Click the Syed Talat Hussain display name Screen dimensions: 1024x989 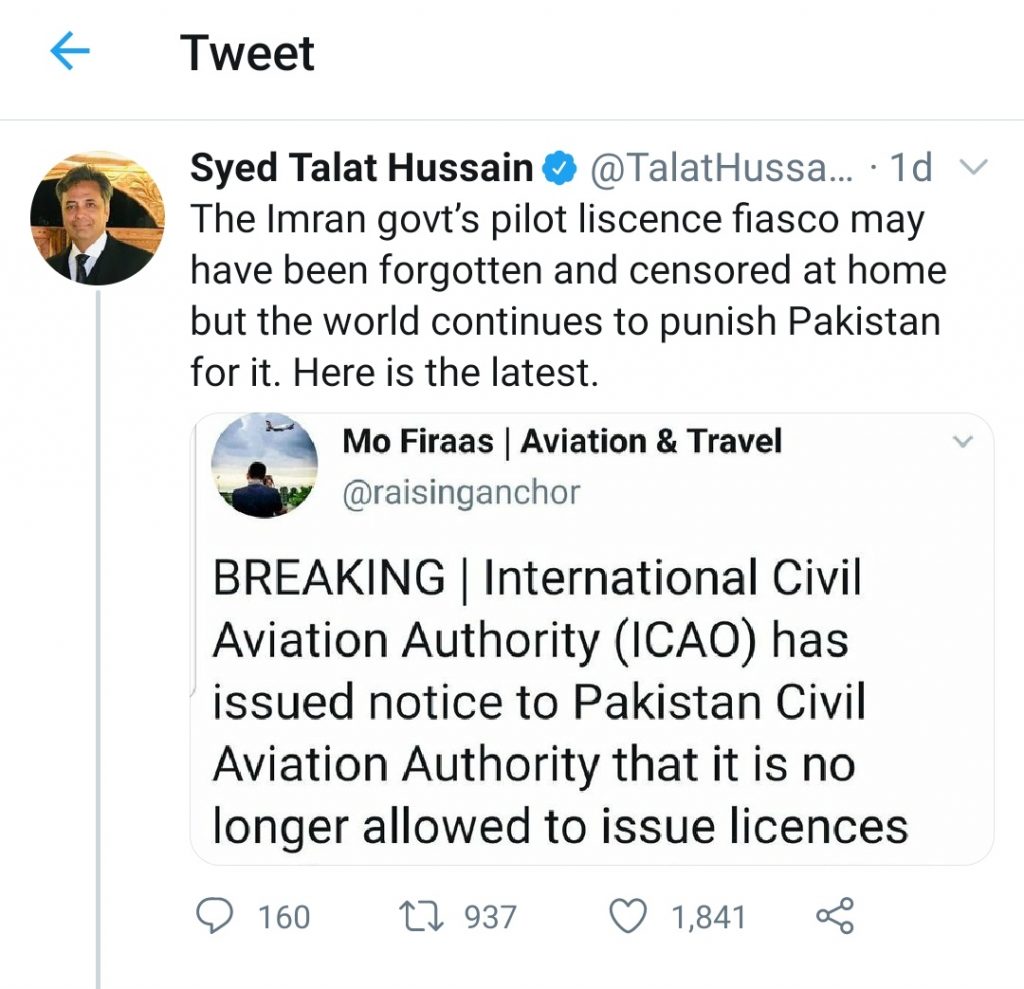tap(361, 169)
